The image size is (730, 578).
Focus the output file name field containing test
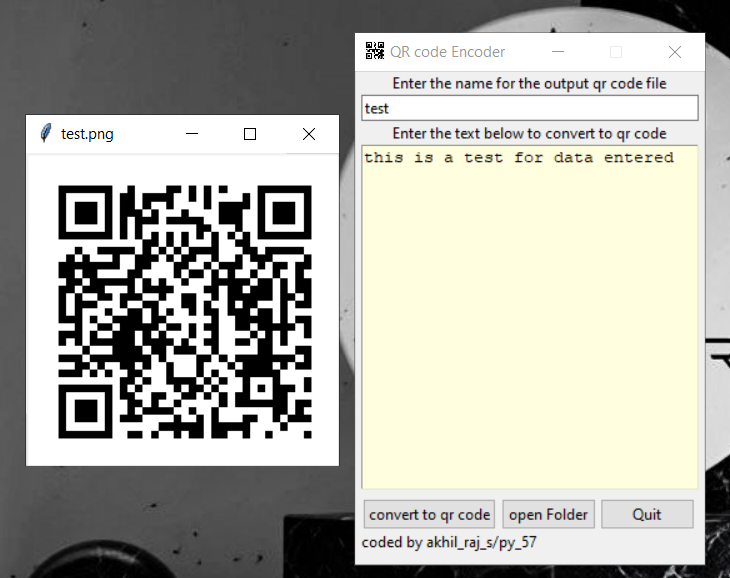point(530,108)
